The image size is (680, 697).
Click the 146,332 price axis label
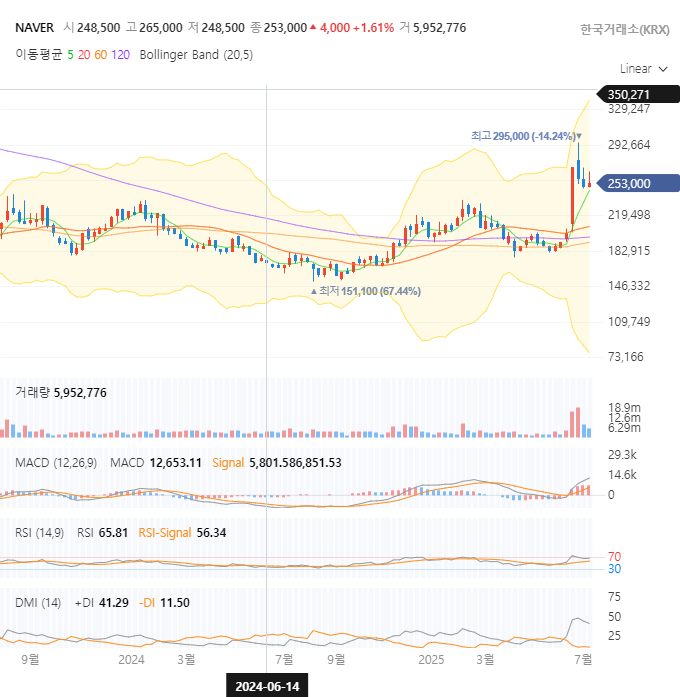point(629,285)
